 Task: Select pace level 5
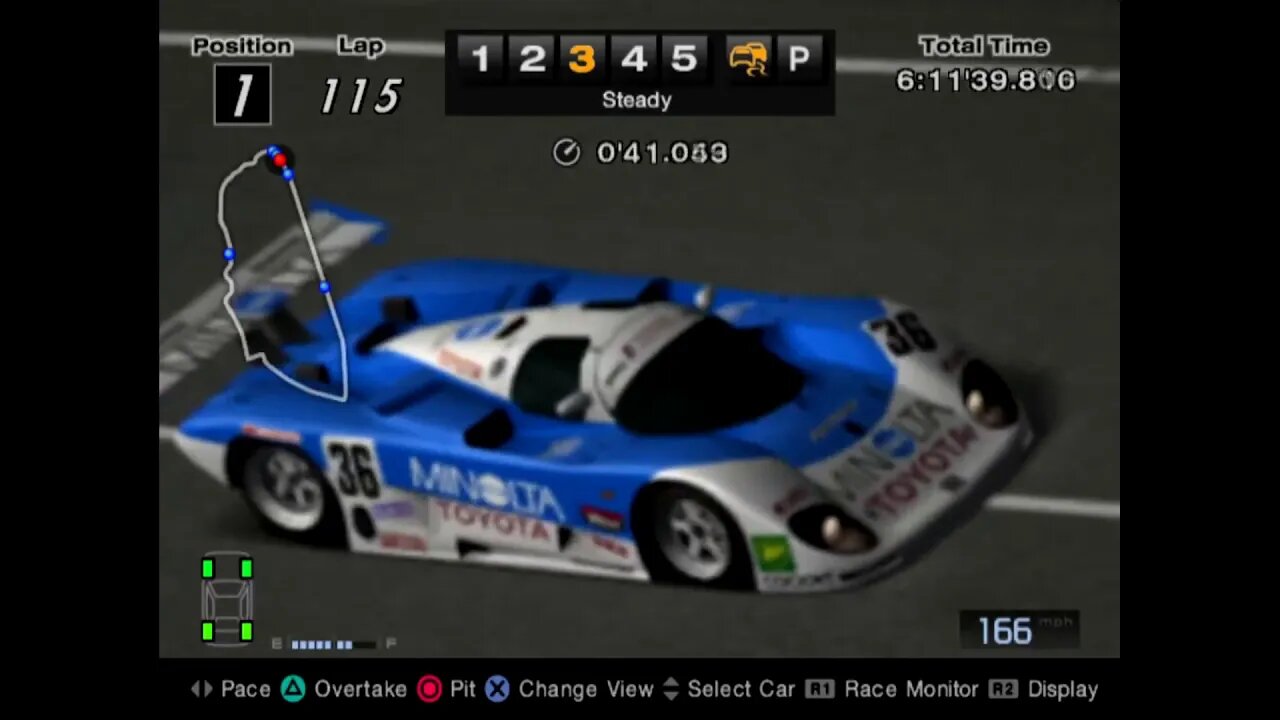tap(684, 58)
